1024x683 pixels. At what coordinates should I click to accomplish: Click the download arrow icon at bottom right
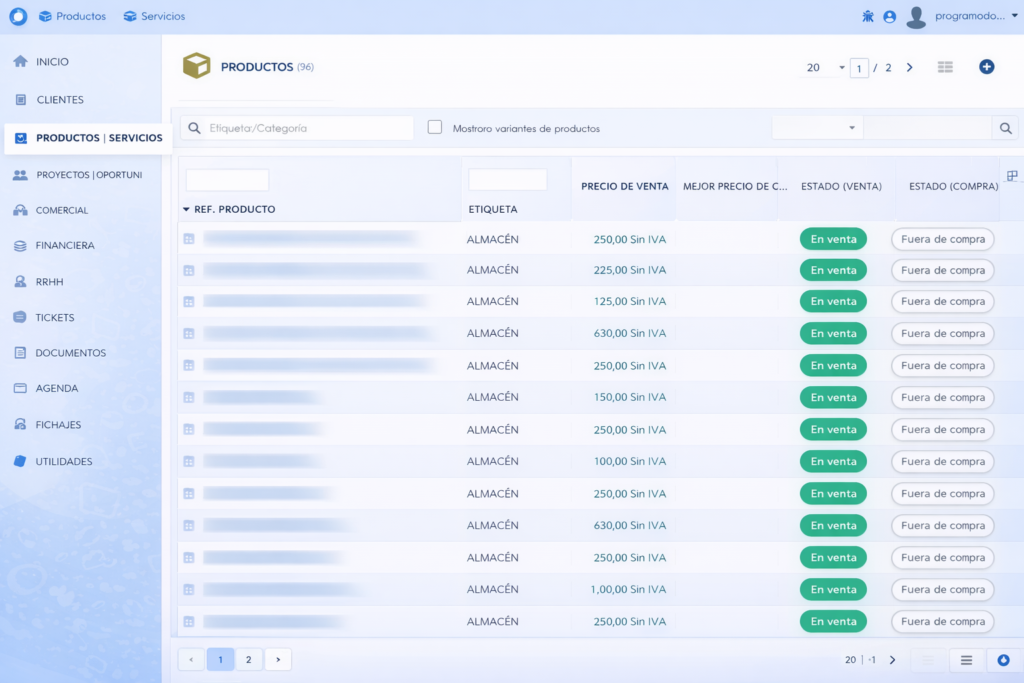(1004, 660)
